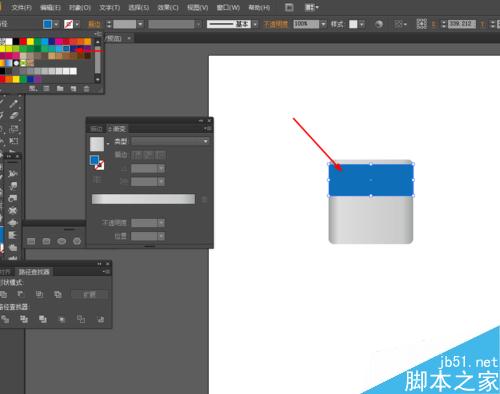Open the Arrange Documents dropdown icon

point(312,7)
